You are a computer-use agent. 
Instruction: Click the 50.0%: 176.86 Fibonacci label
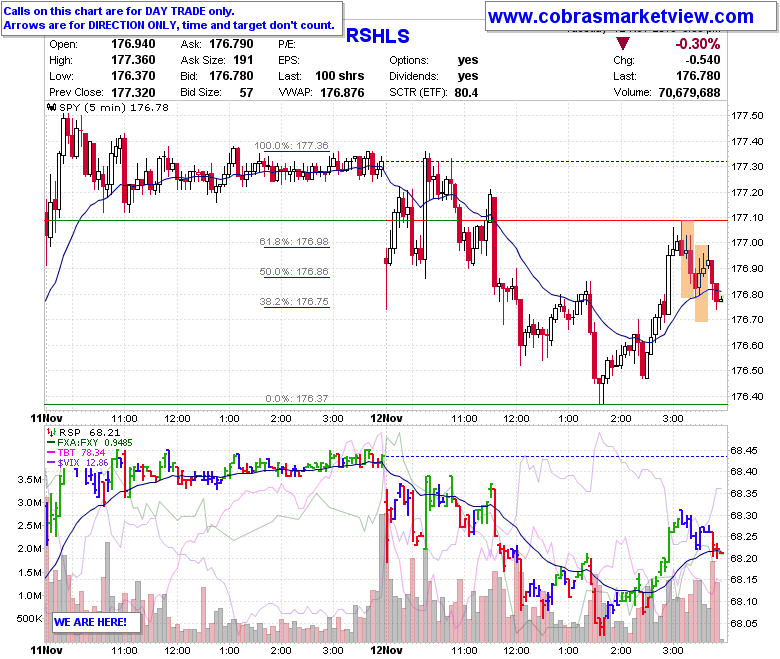click(x=294, y=271)
